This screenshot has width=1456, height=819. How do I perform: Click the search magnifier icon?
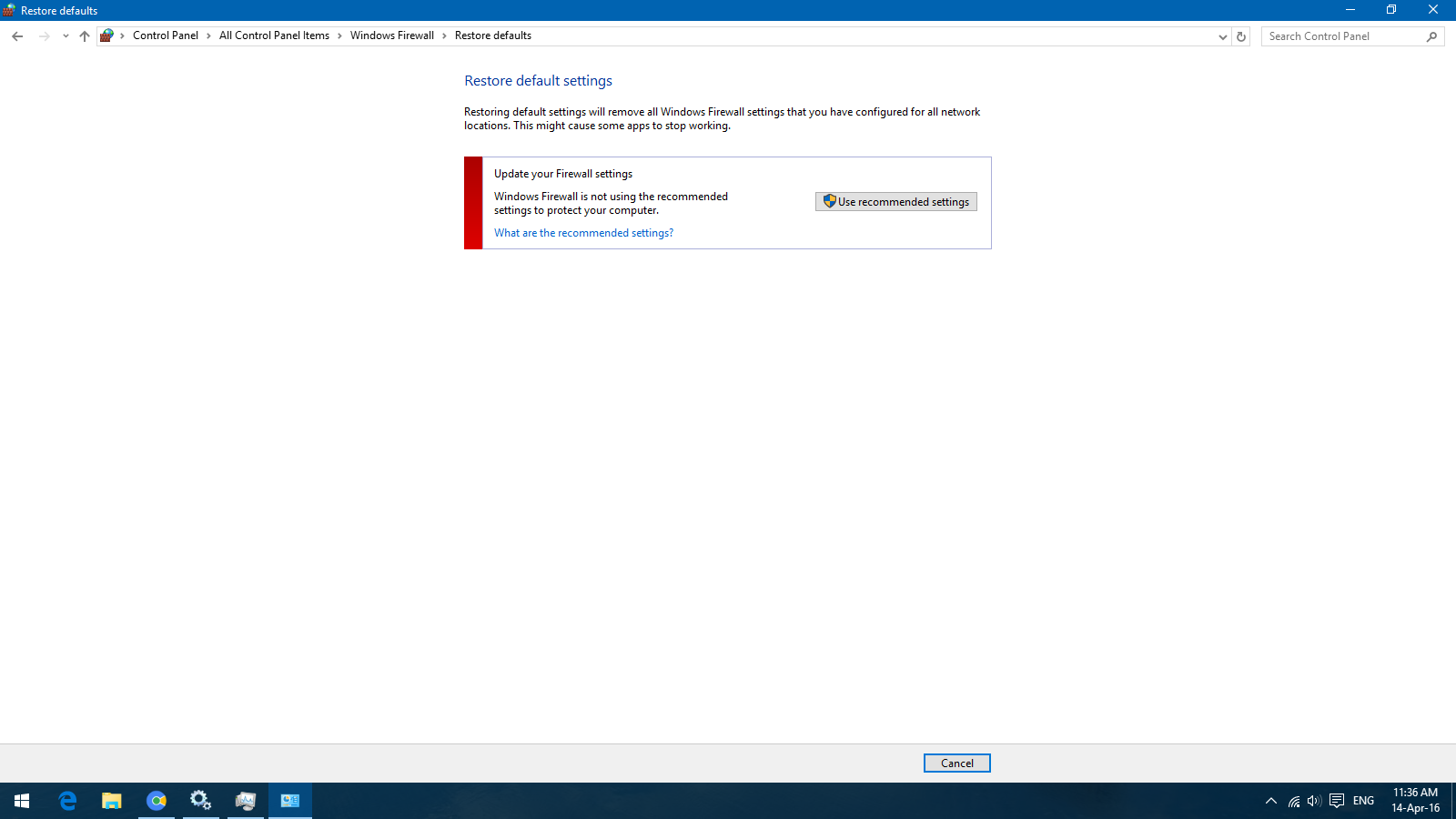1431,36
